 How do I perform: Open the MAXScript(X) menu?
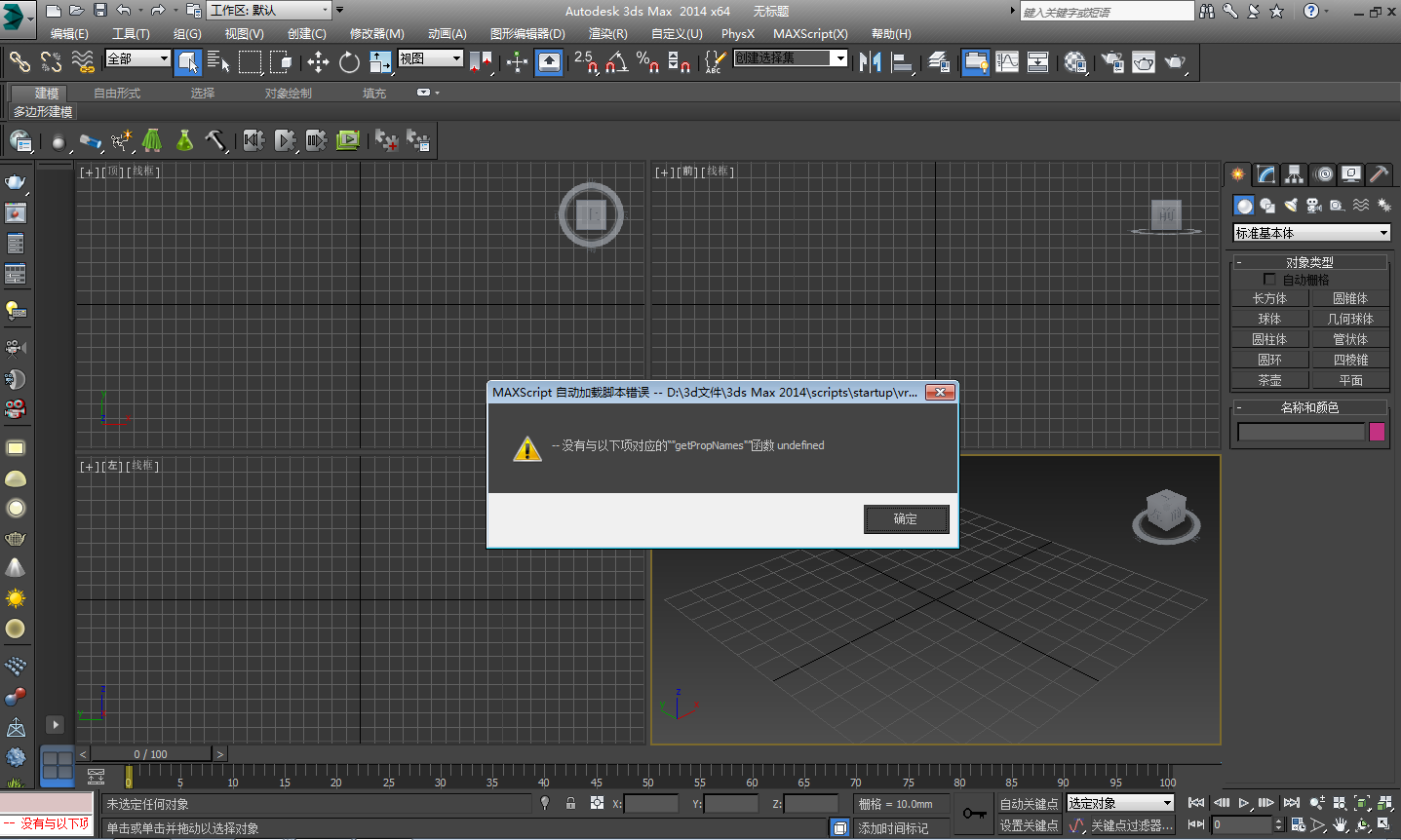click(x=811, y=34)
